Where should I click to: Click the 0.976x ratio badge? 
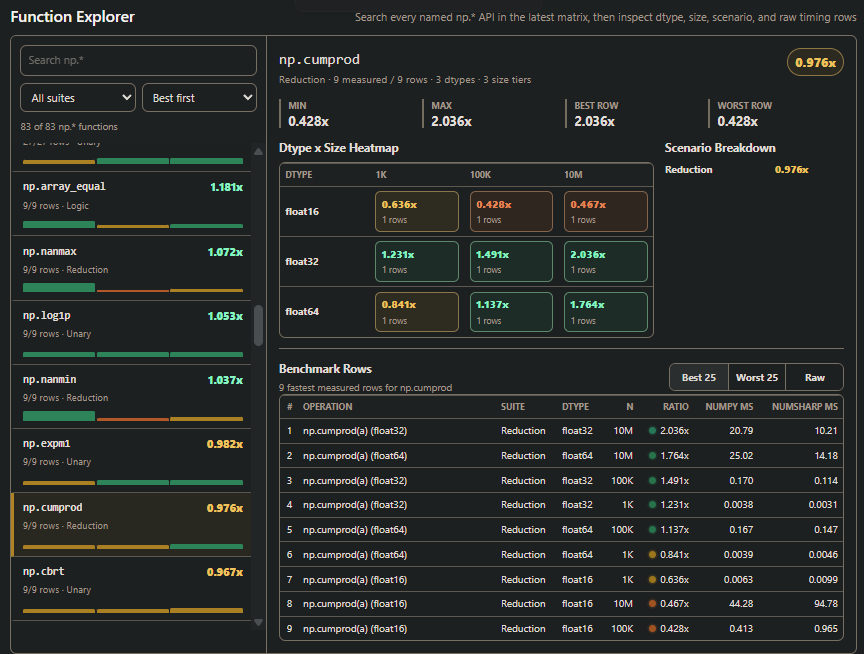(x=815, y=62)
